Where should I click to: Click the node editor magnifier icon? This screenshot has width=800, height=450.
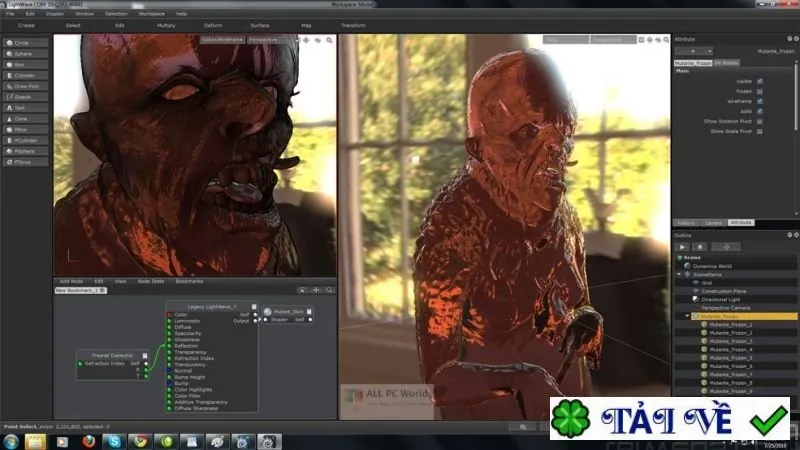pyautogui.click(x=330, y=290)
